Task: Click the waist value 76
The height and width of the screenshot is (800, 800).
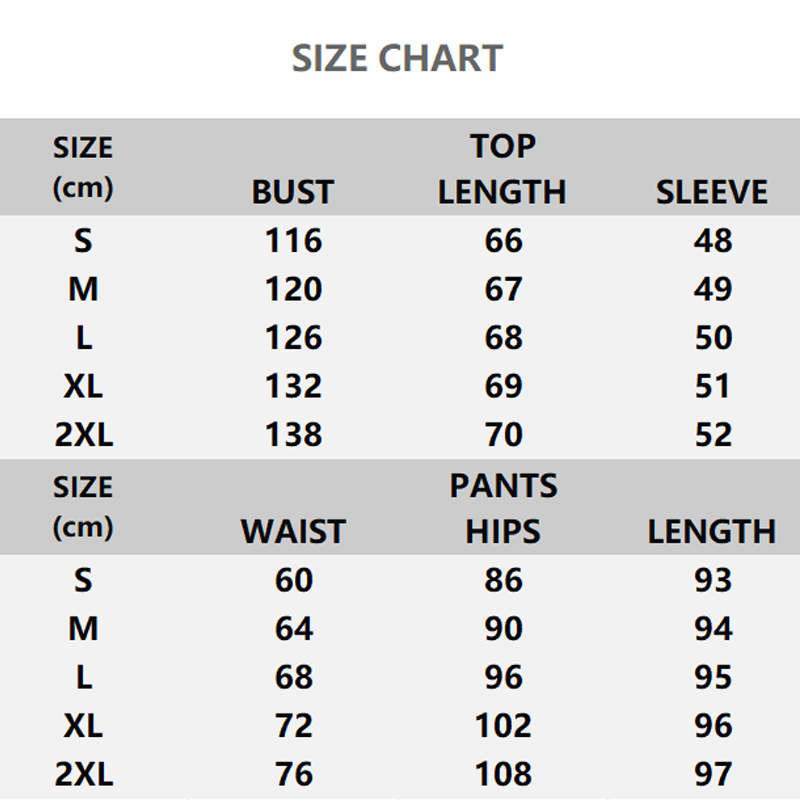Action: click(293, 775)
